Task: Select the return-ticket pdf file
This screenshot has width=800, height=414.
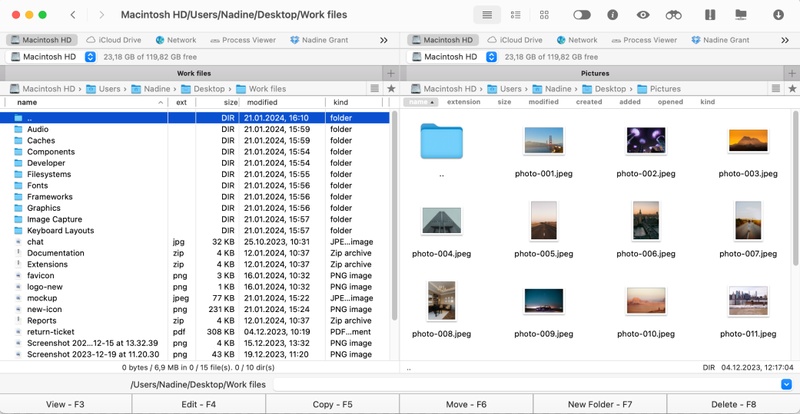Action: point(195,332)
